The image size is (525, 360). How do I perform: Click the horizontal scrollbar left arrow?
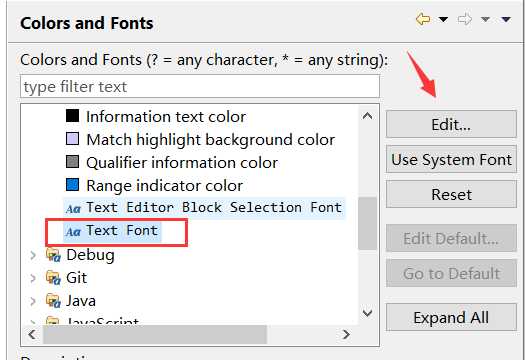click(x=32, y=334)
